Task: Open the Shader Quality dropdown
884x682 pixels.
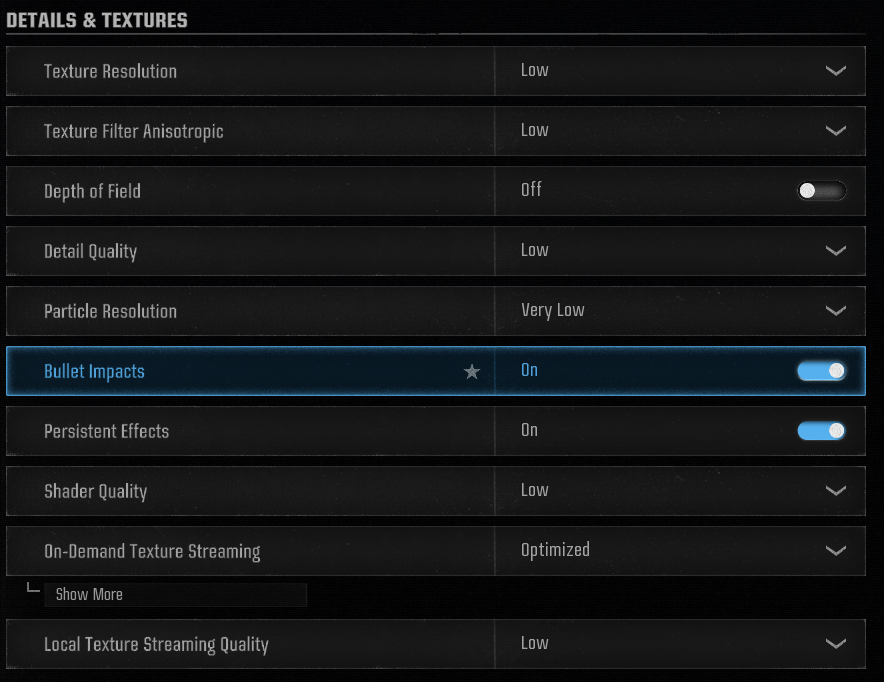Action: pos(835,491)
